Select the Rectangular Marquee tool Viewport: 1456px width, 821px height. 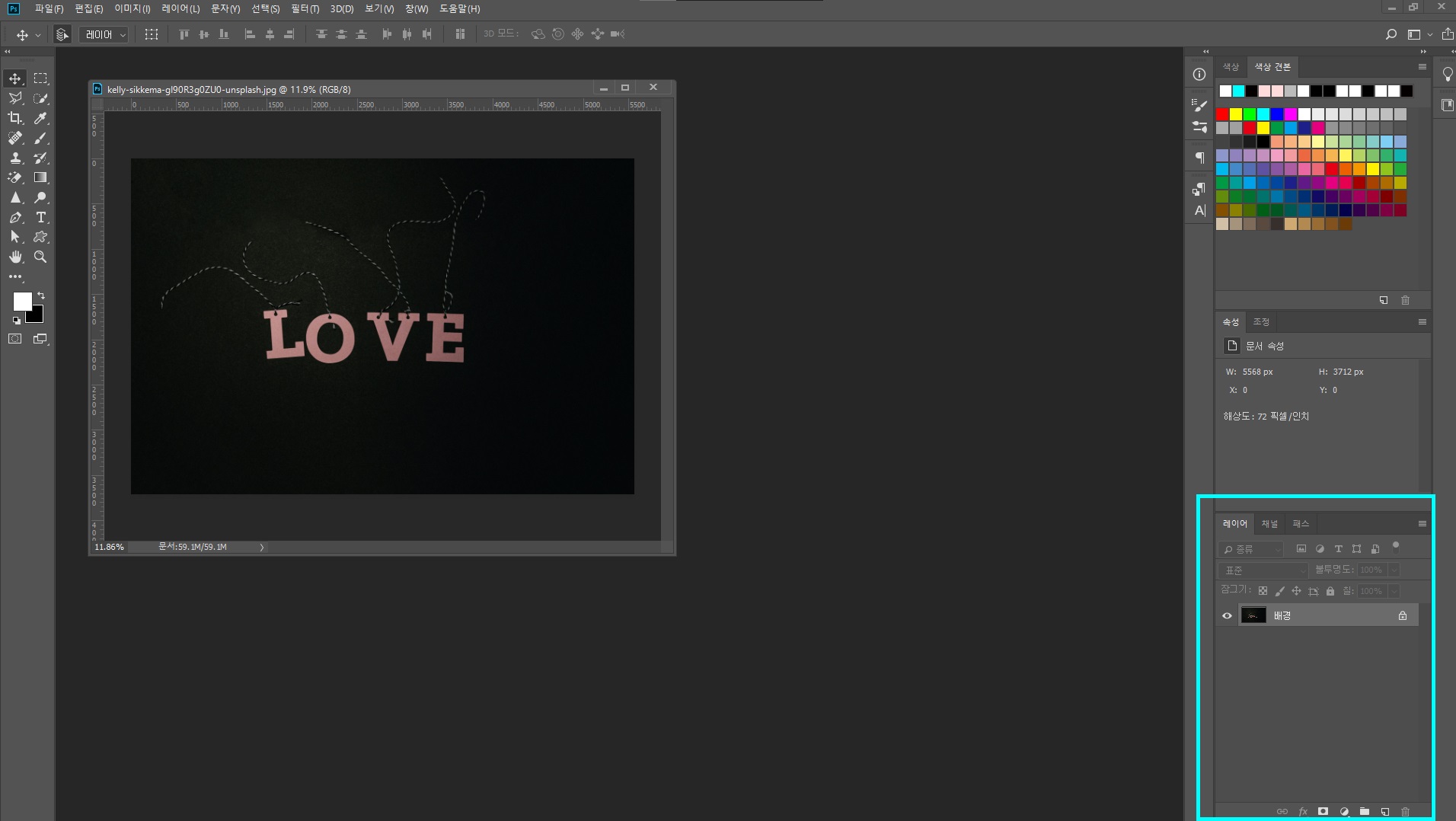tap(40, 78)
